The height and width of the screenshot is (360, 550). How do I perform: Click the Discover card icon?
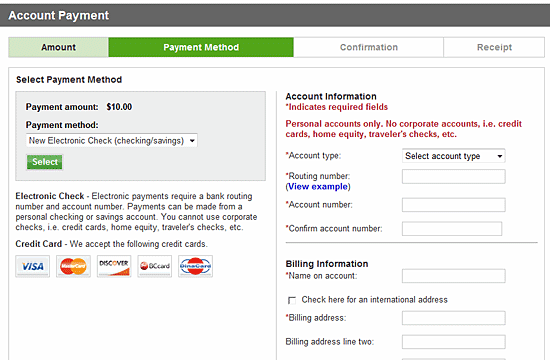114,266
